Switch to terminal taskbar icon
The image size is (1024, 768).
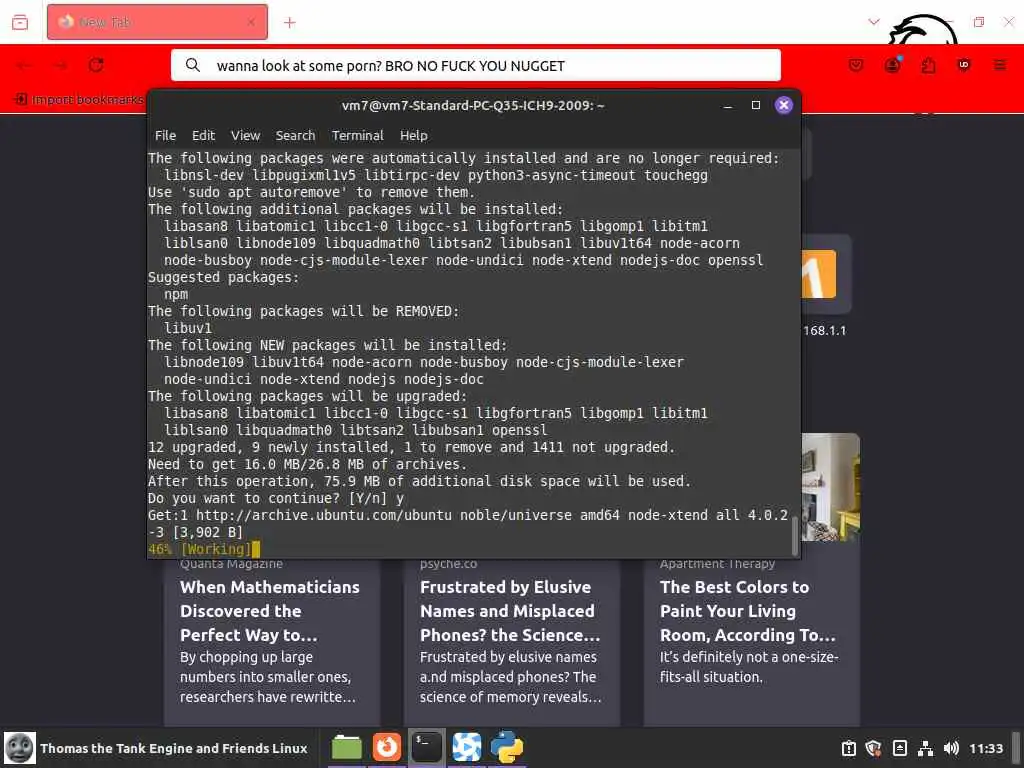point(426,747)
